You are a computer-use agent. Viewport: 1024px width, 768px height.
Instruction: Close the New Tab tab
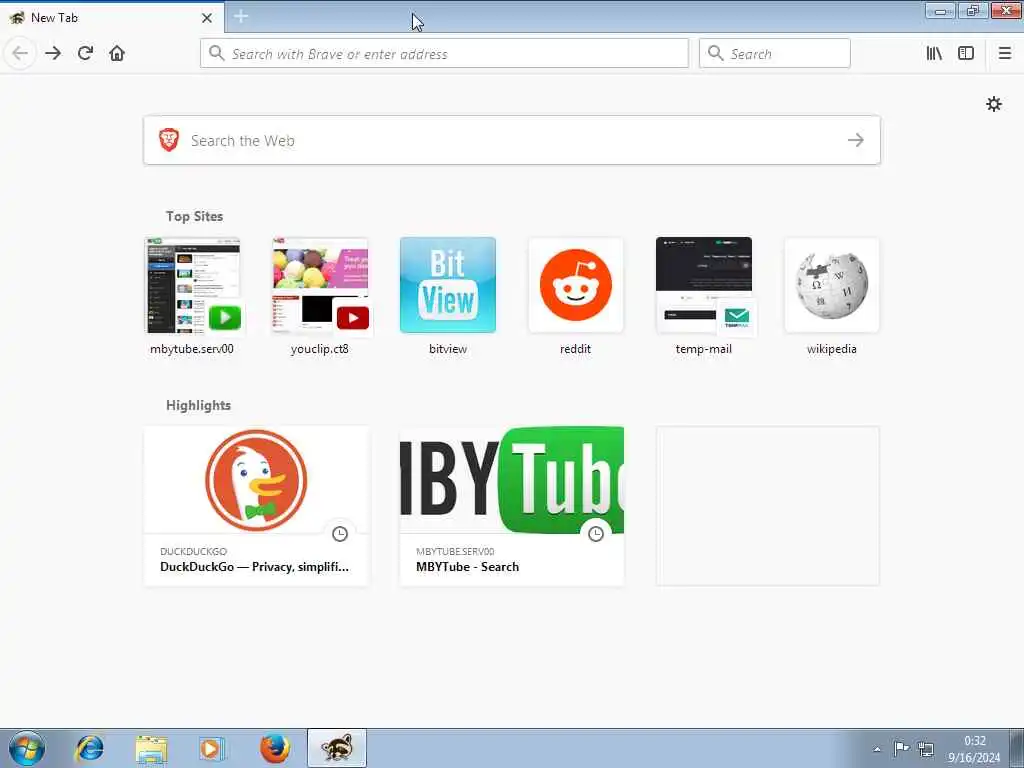click(x=206, y=18)
